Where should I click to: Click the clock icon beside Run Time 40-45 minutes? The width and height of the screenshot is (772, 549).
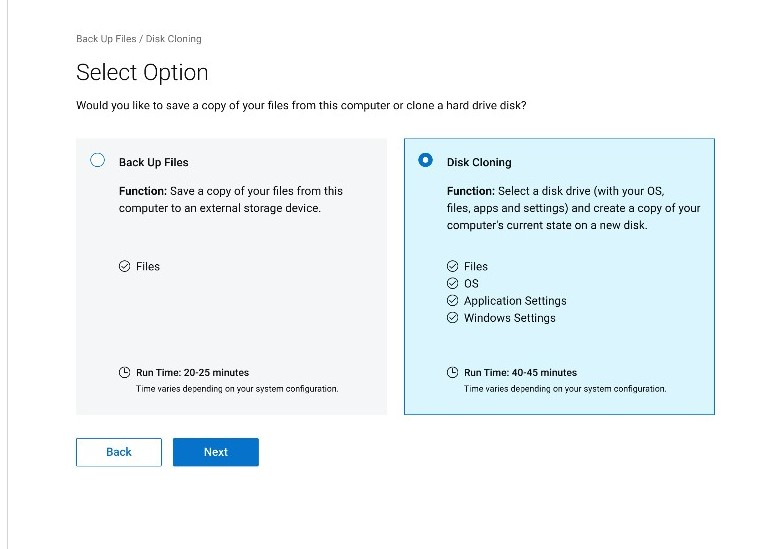452,372
